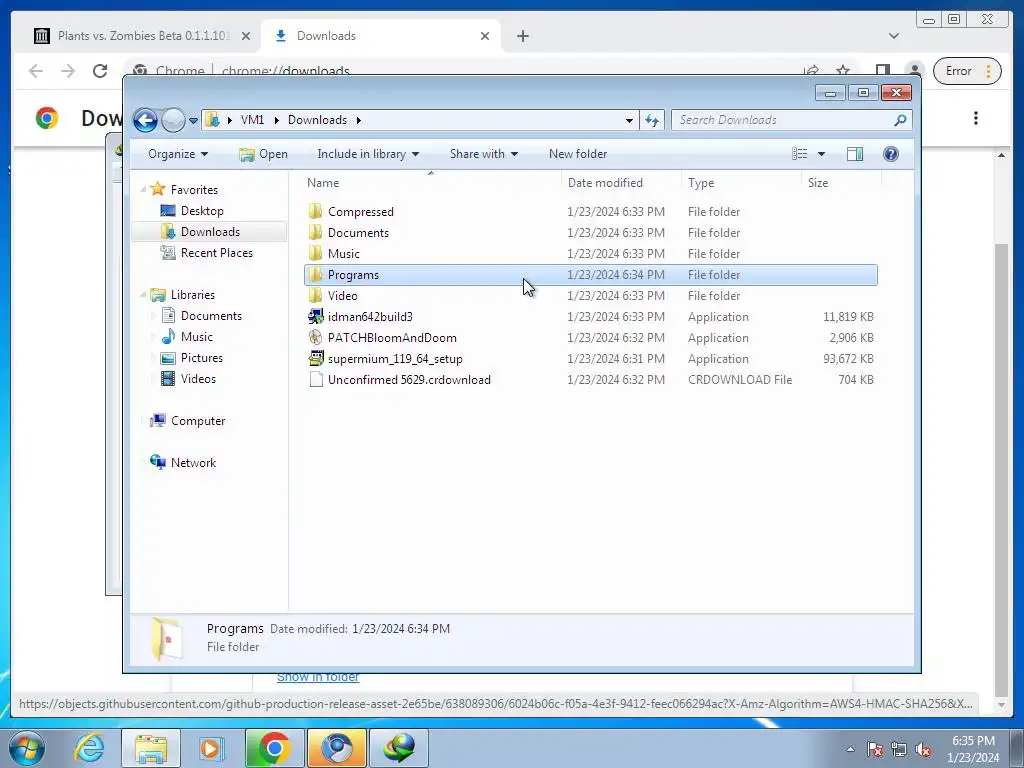Open the Include in library dropdown
The width and height of the screenshot is (1024, 768).
click(368, 154)
